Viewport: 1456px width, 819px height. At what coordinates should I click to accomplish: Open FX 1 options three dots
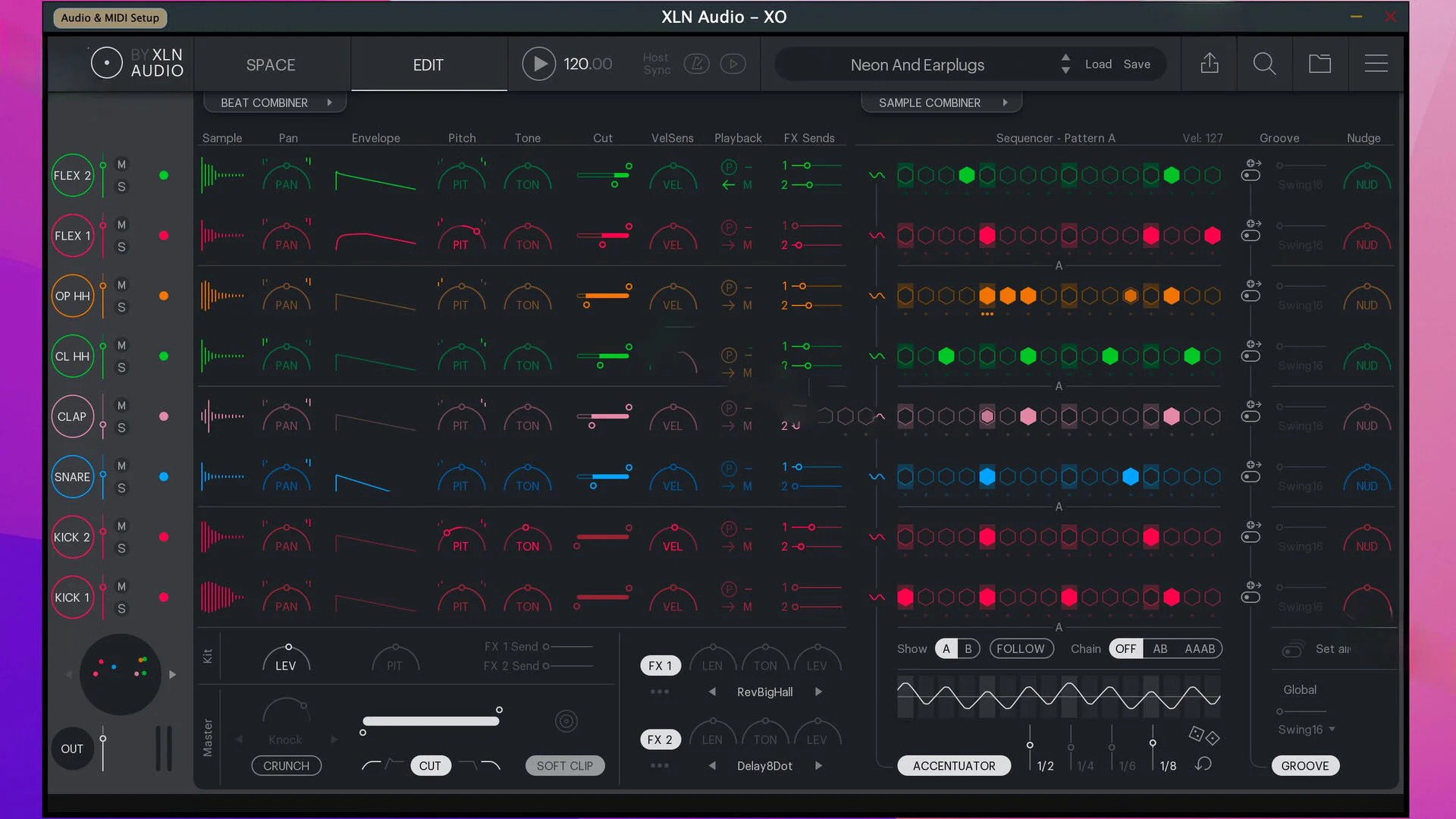[659, 692]
